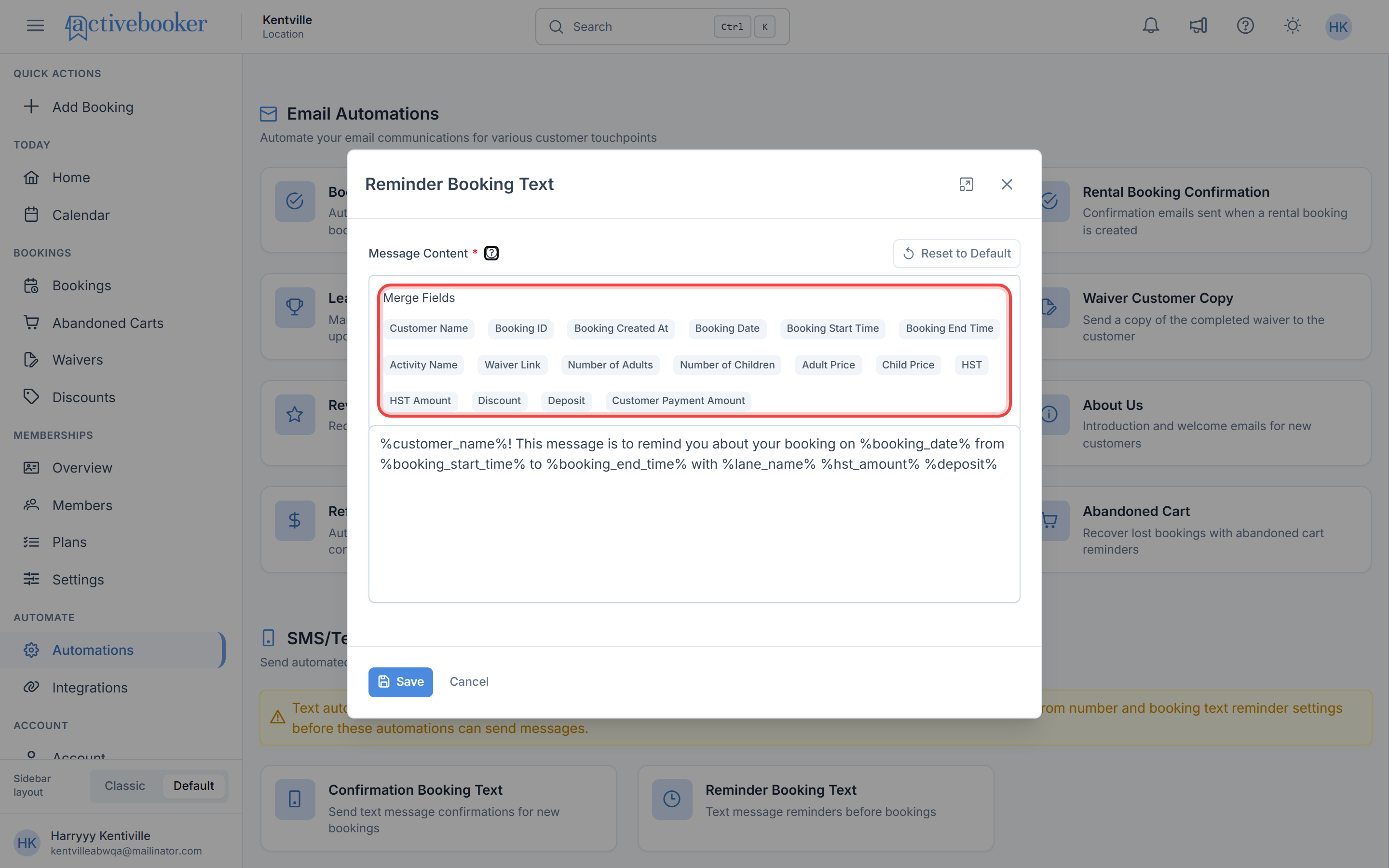Open the help question mark icon
This screenshot has height=868, width=1389.
pos(1245,26)
